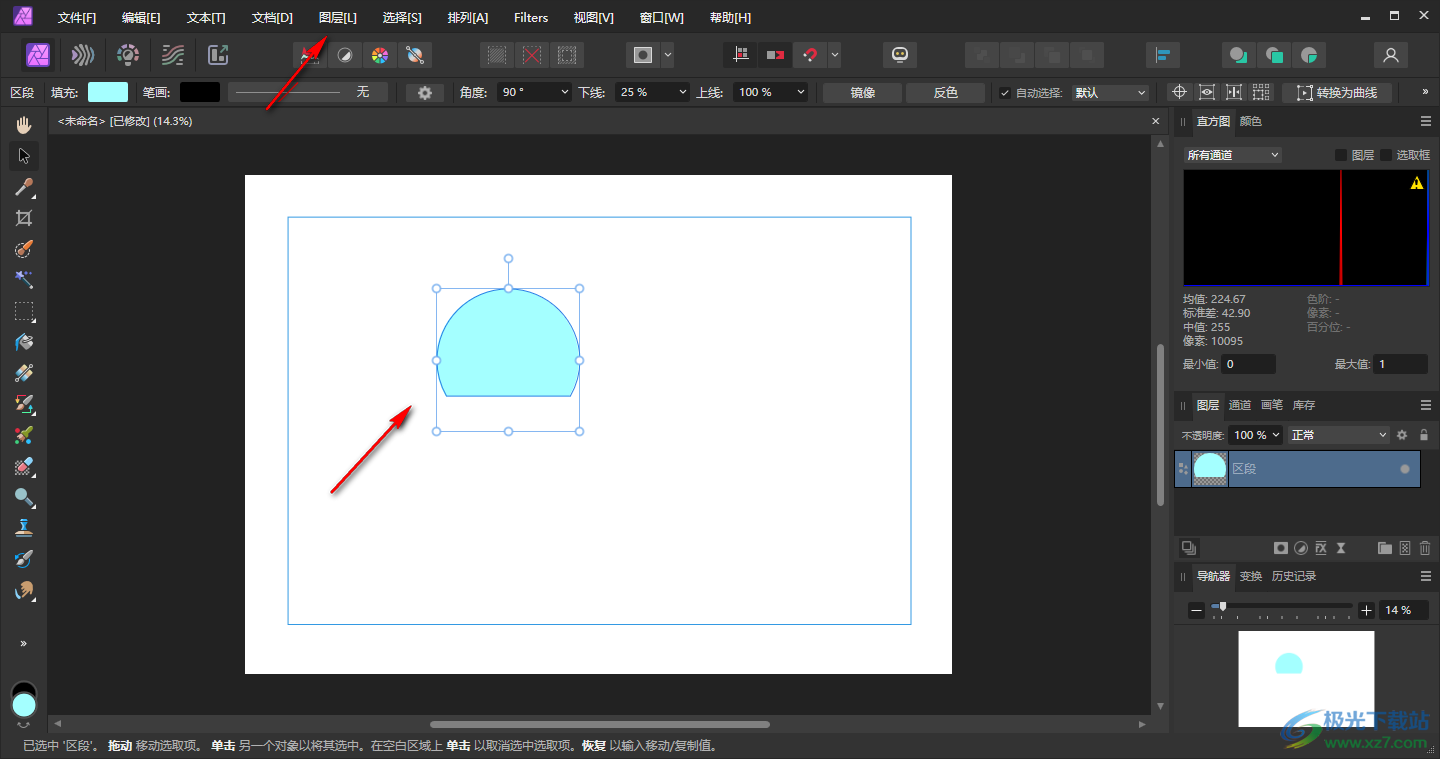The height and width of the screenshot is (759, 1440).
Task: Select the Crop tool
Action: [x=24, y=218]
